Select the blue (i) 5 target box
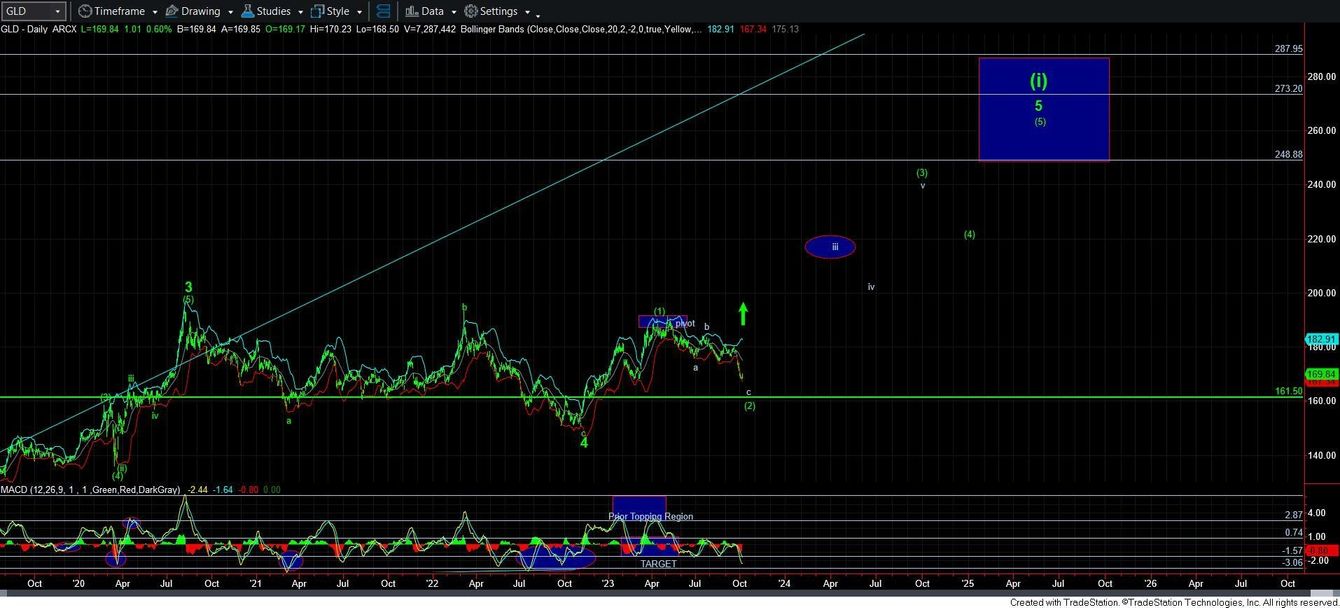The image size is (1340, 608). pyautogui.click(x=1044, y=108)
